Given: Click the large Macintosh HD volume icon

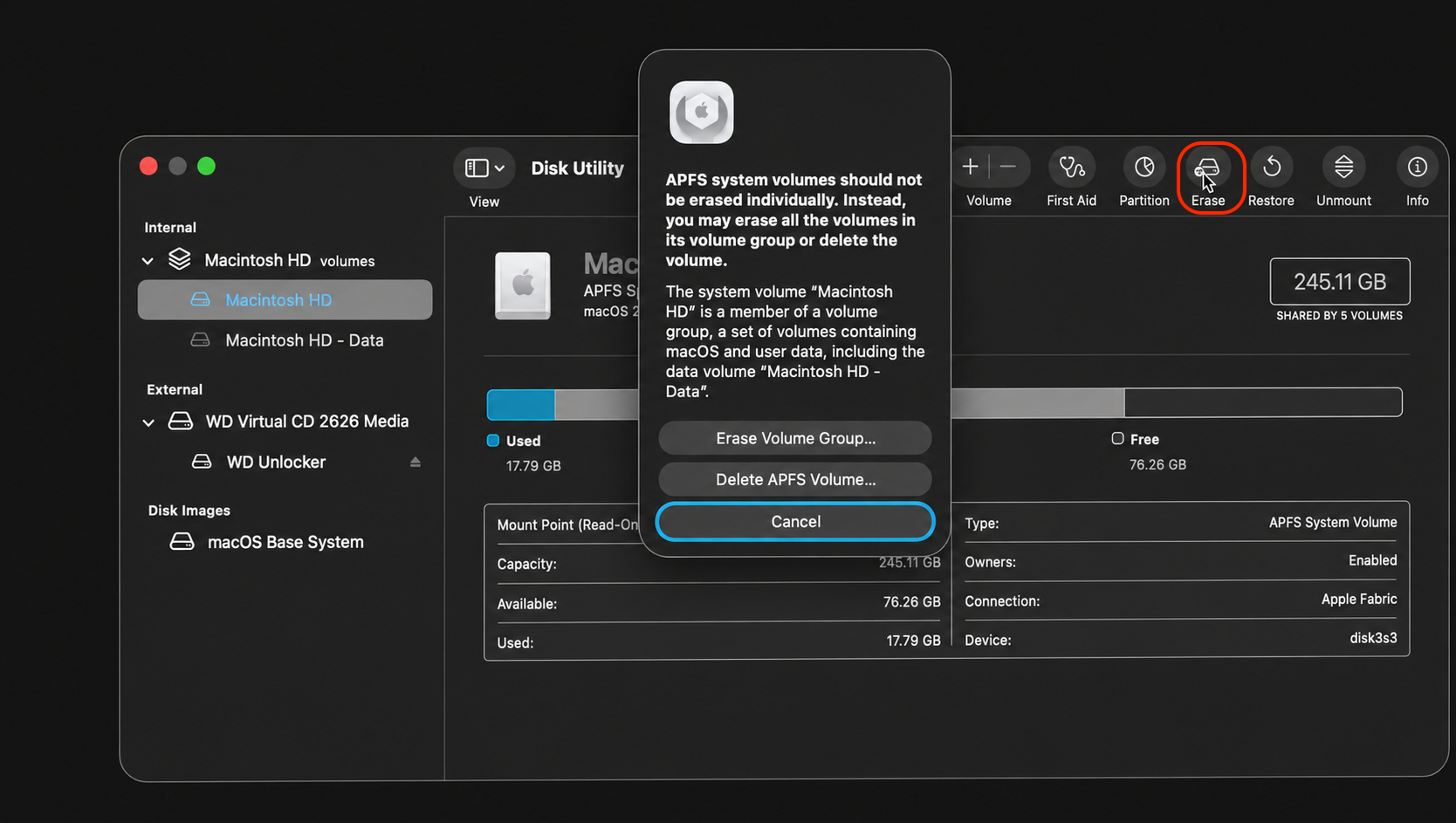Looking at the screenshot, I should tap(523, 285).
